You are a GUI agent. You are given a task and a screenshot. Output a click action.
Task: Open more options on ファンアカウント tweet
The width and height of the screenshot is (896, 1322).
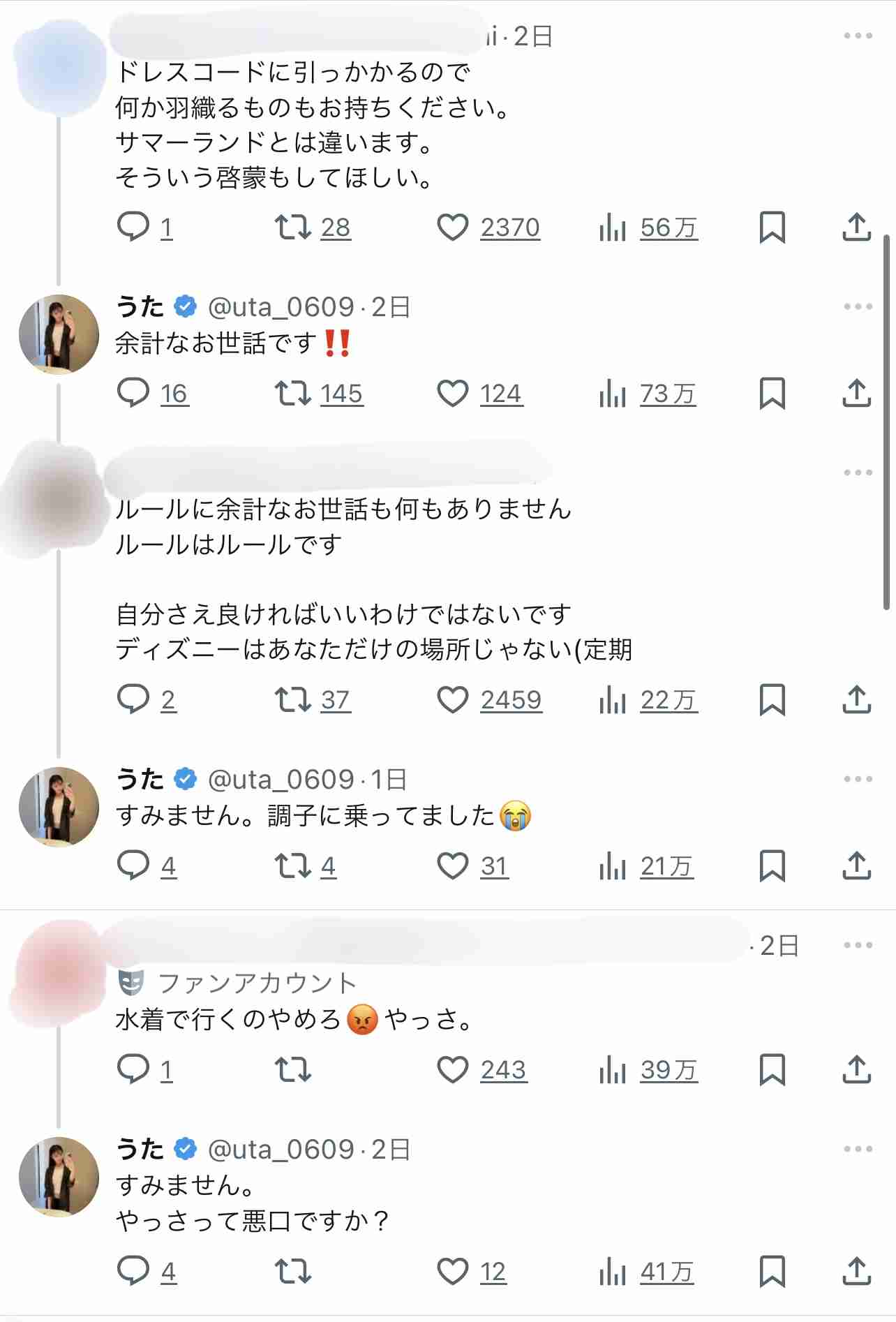[858, 945]
